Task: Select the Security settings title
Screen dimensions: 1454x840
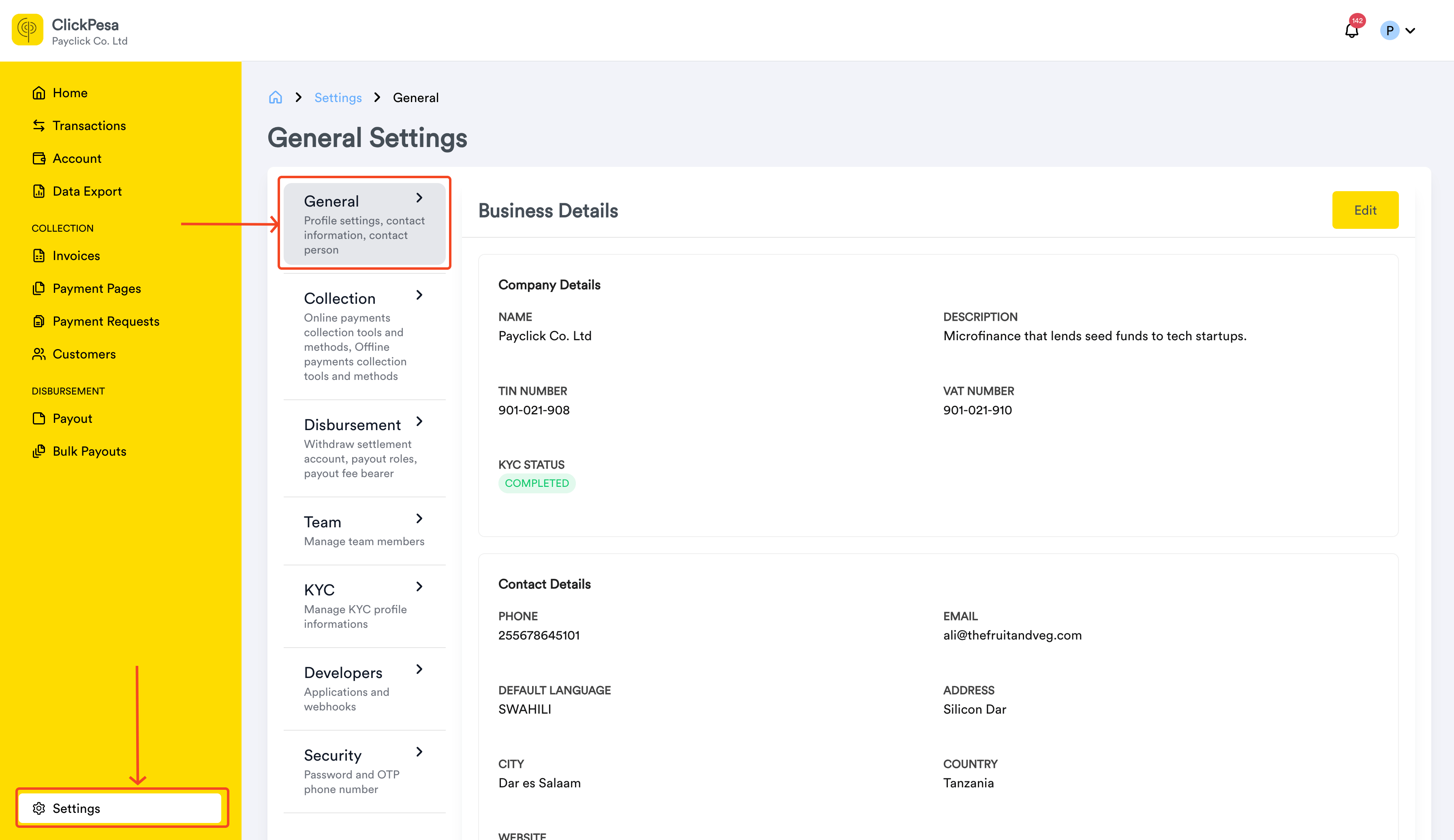Action: coord(333,755)
